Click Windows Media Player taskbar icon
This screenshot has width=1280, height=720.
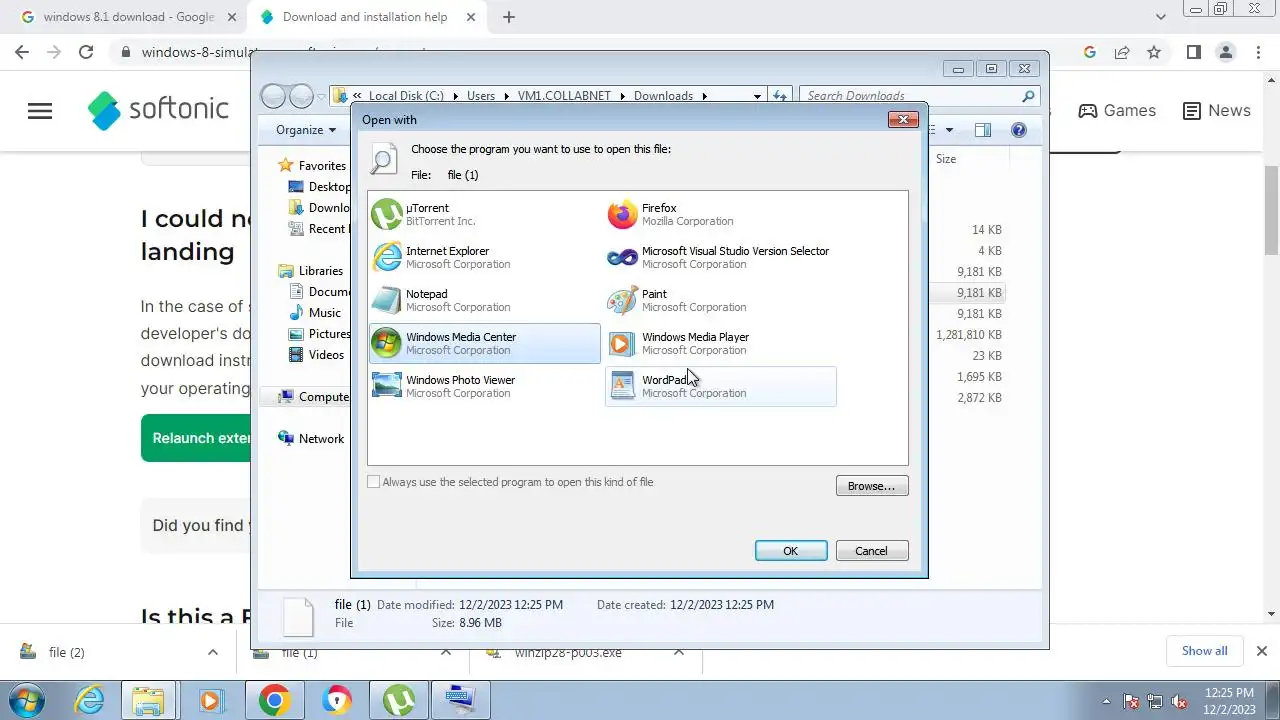pos(210,700)
